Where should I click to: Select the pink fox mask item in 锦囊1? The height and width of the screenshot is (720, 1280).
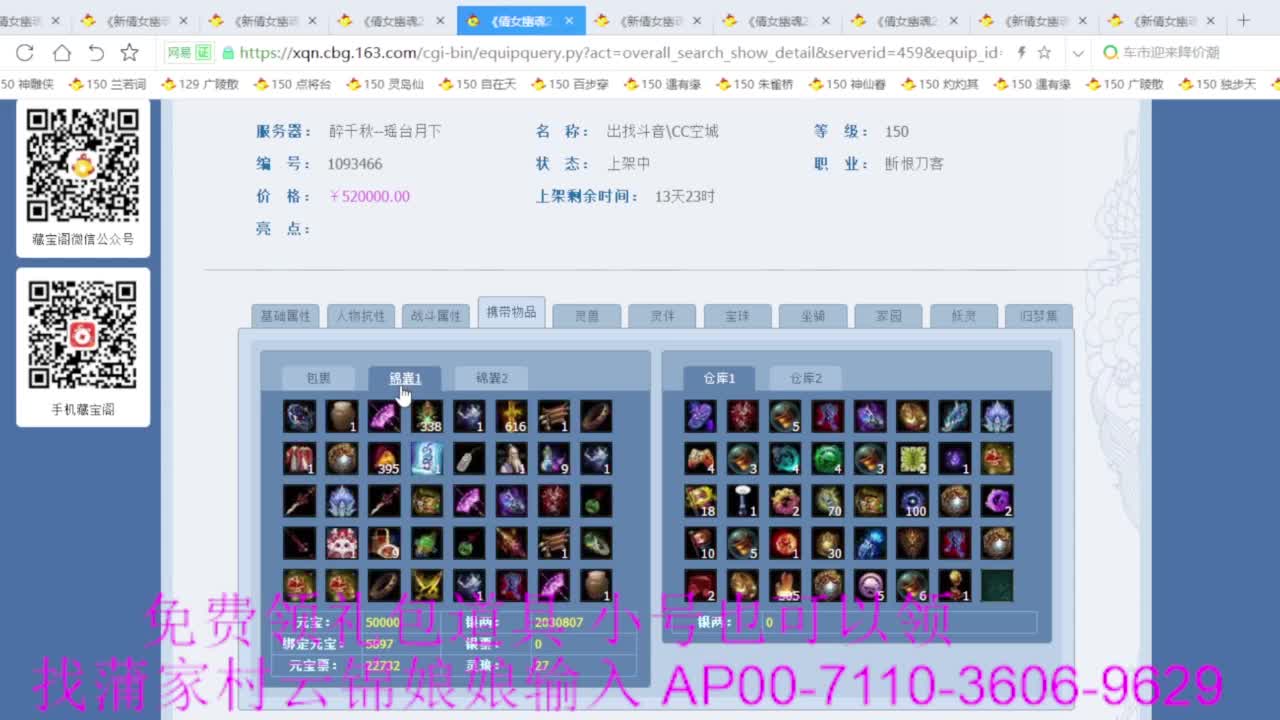coord(342,543)
